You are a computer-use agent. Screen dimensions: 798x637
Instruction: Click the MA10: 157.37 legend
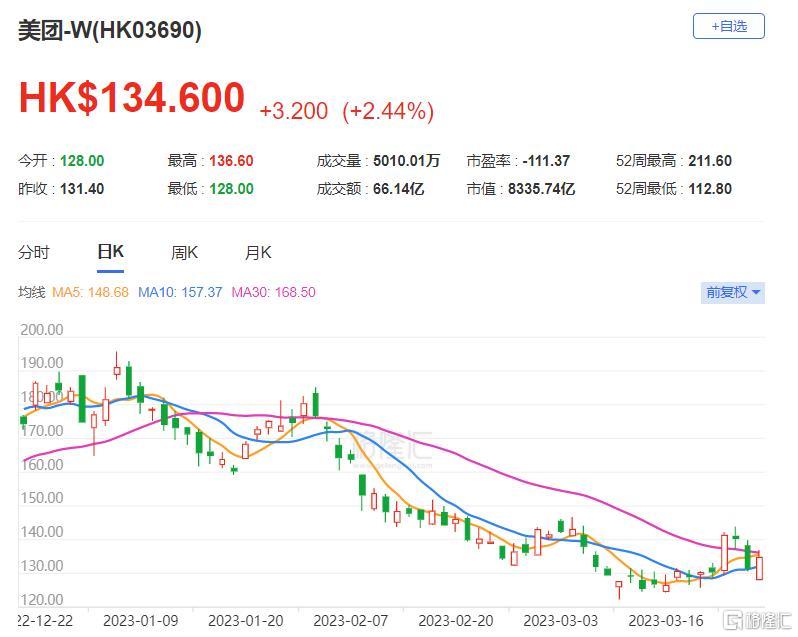click(180, 292)
